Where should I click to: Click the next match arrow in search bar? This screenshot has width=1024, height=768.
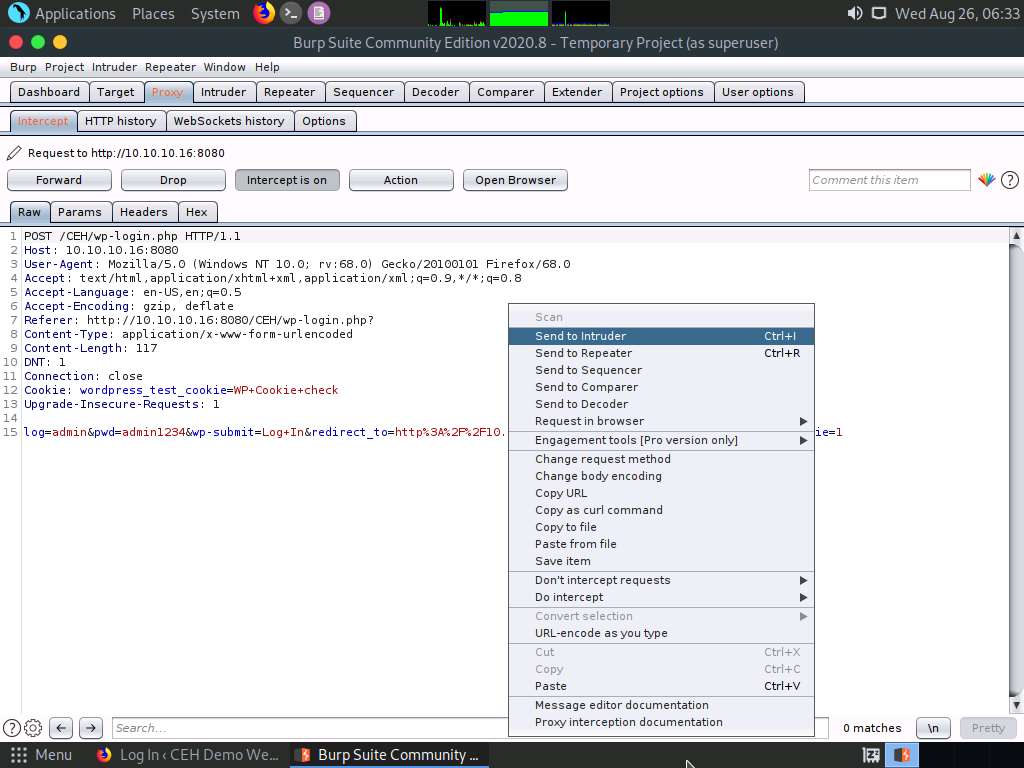coord(90,728)
